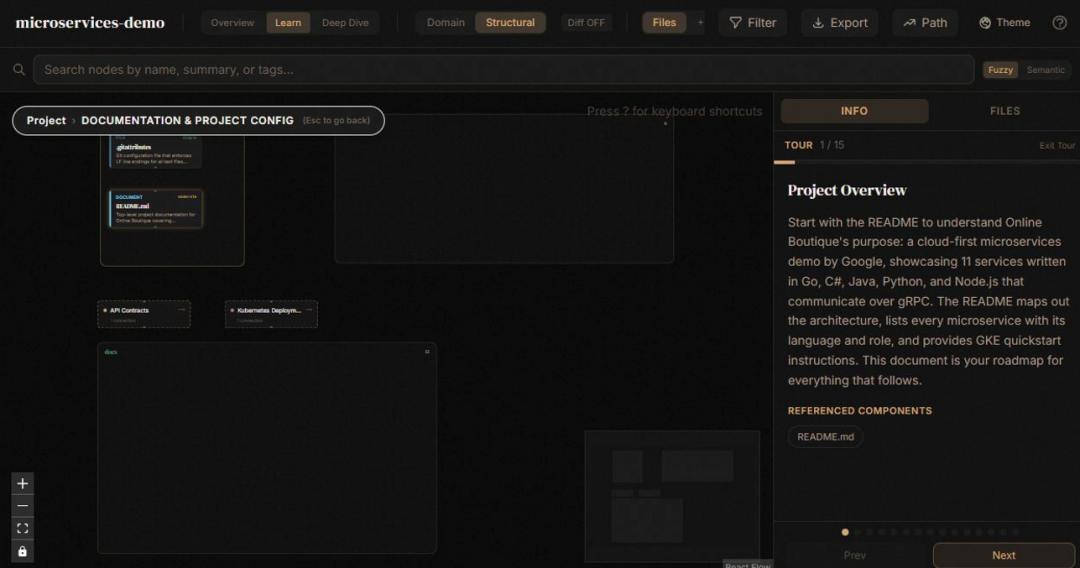Open the help question mark icon
The image size is (1080, 568).
pyautogui.click(x=1059, y=23)
